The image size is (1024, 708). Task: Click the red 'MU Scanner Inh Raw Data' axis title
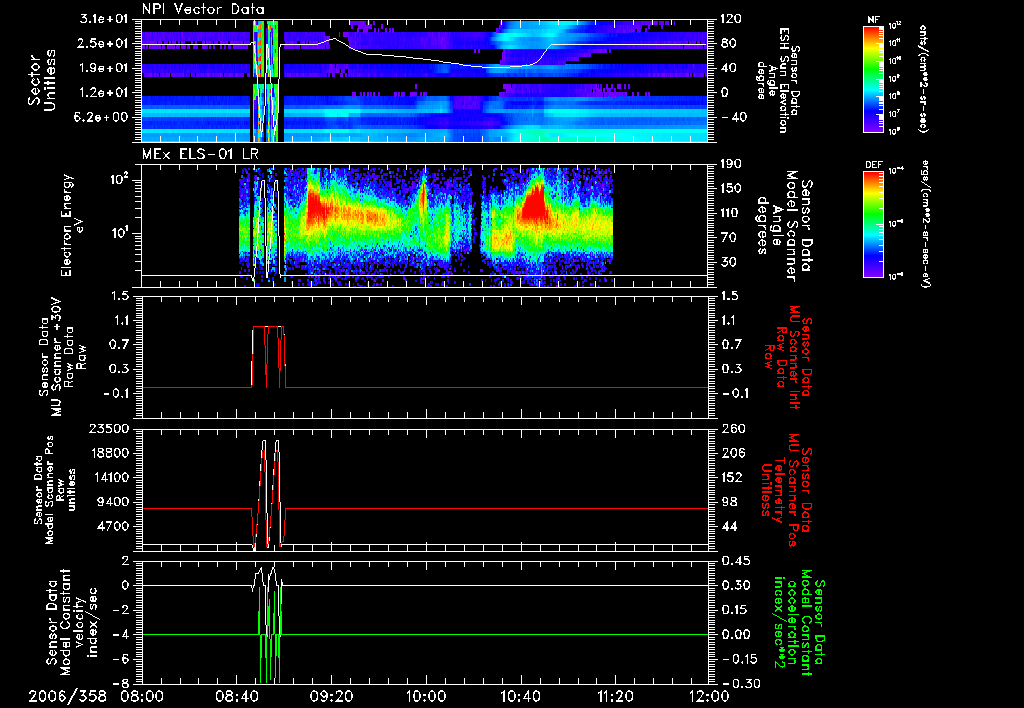pos(788,357)
